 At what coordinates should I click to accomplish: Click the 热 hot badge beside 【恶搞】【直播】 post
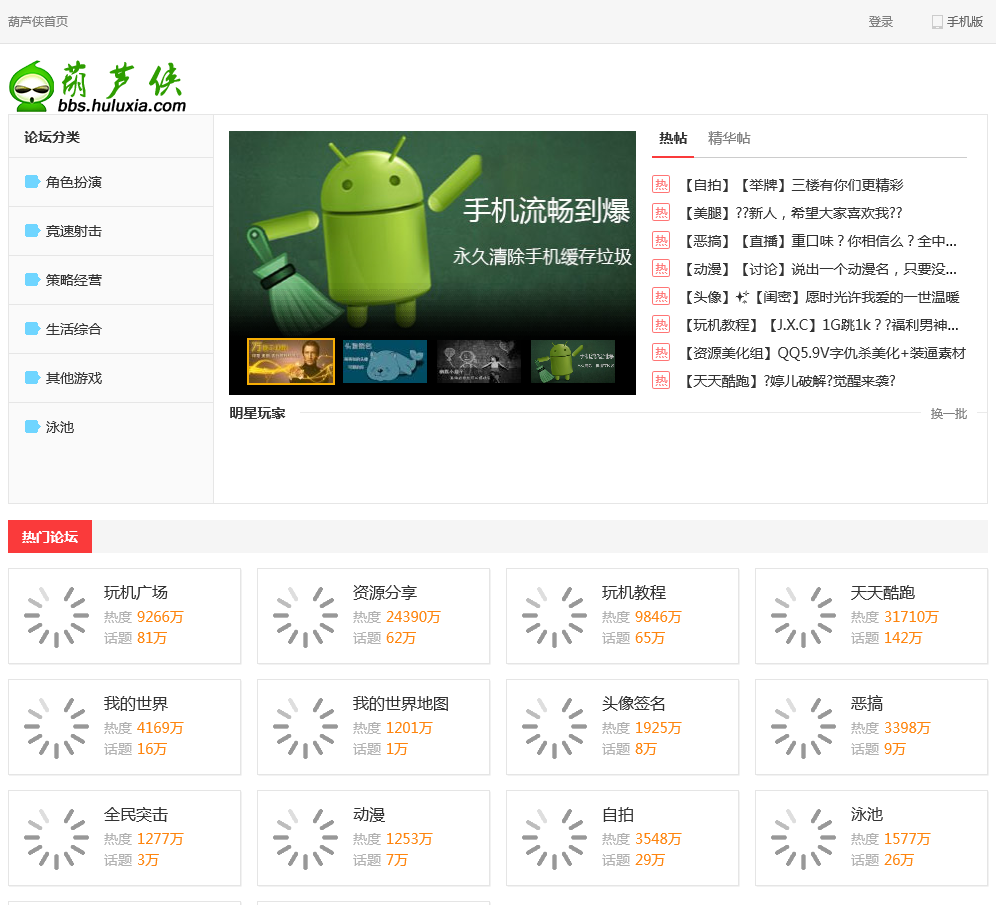coord(661,241)
